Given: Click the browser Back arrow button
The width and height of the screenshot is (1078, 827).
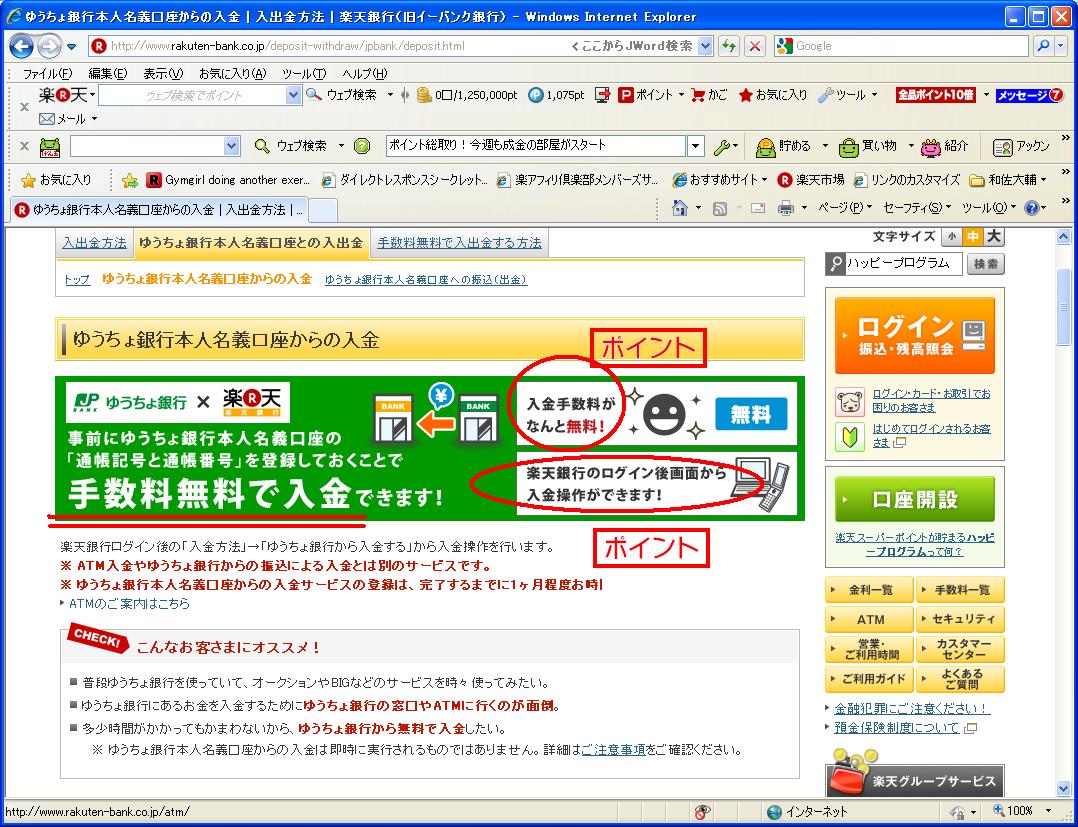Looking at the screenshot, I should 21,47.
